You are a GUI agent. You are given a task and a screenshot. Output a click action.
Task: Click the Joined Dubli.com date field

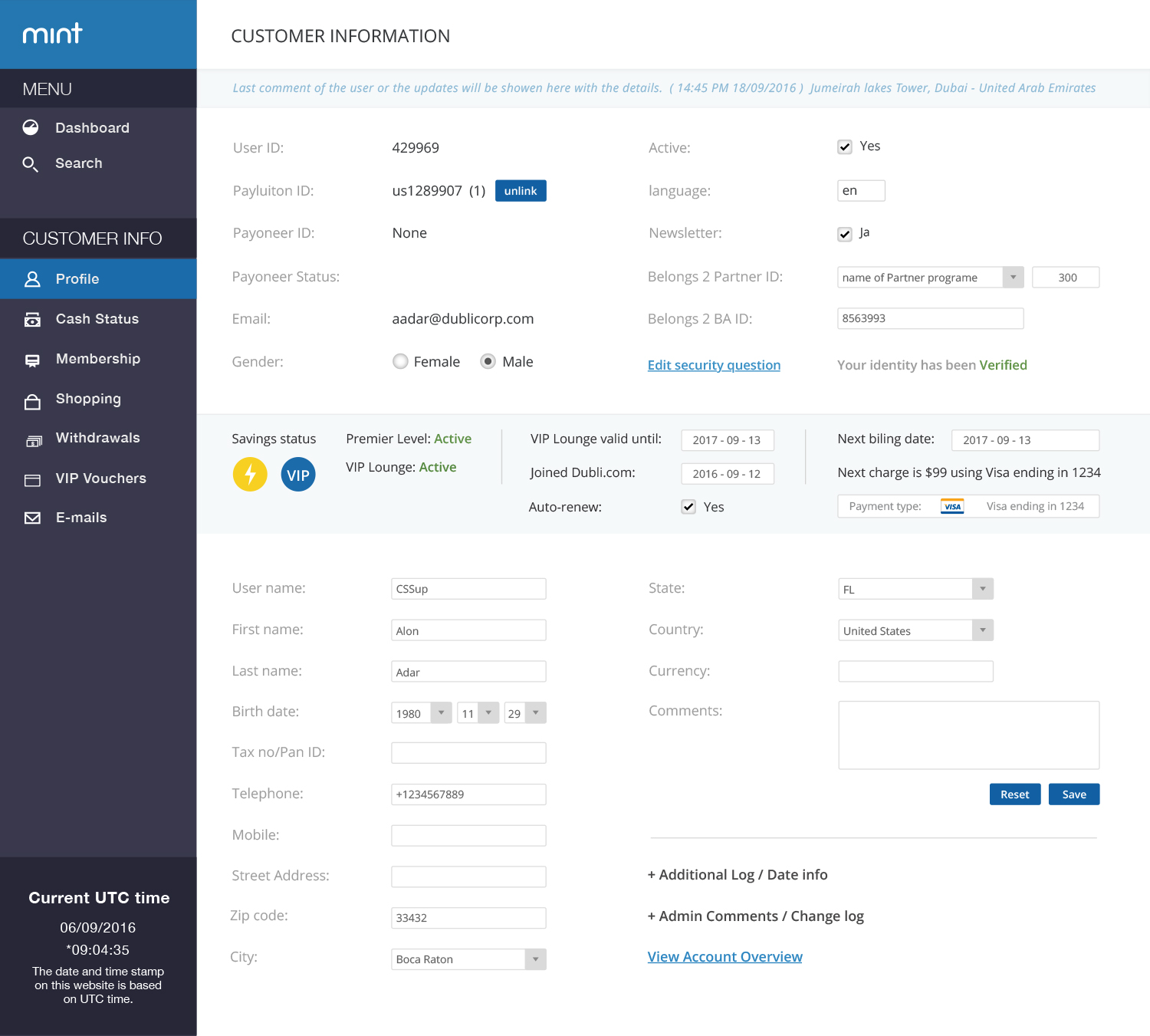click(728, 474)
